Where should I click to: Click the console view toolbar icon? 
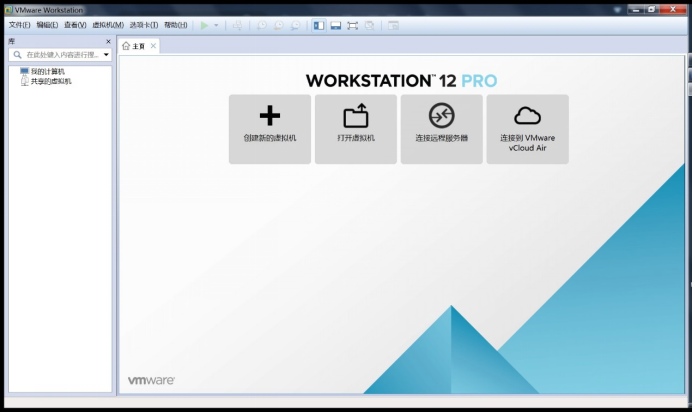pyautogui.click(x=393, y=26)
